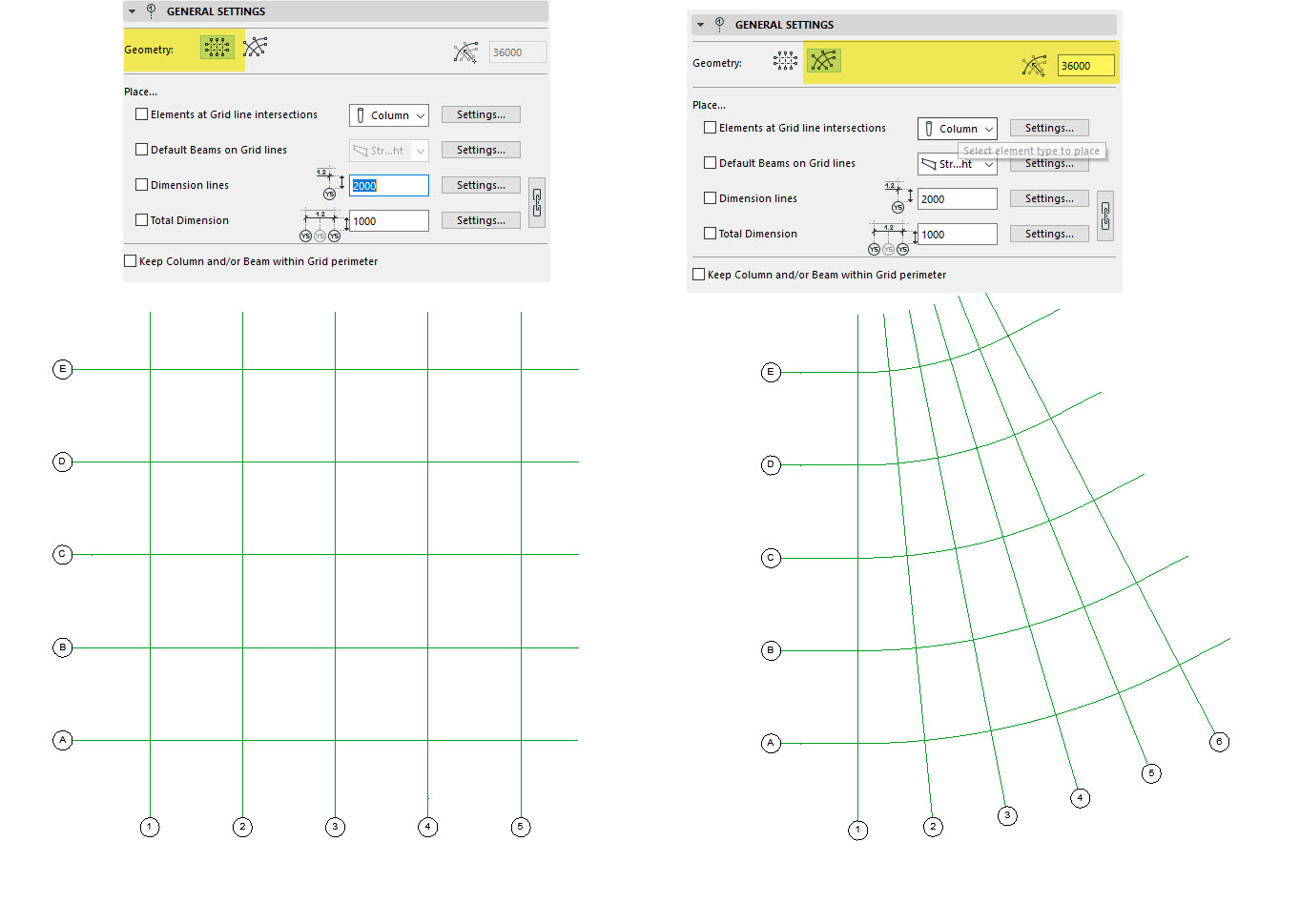Collapse left General Settings section arrow
This screenshot has width=1300, height=924.
133,11
